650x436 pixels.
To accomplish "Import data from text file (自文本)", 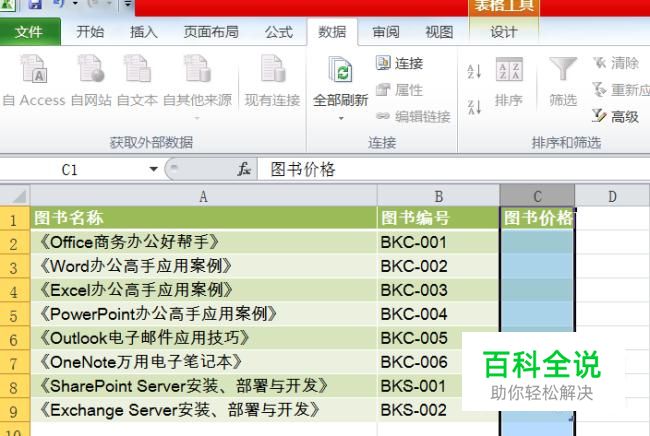I will (137, 81).
